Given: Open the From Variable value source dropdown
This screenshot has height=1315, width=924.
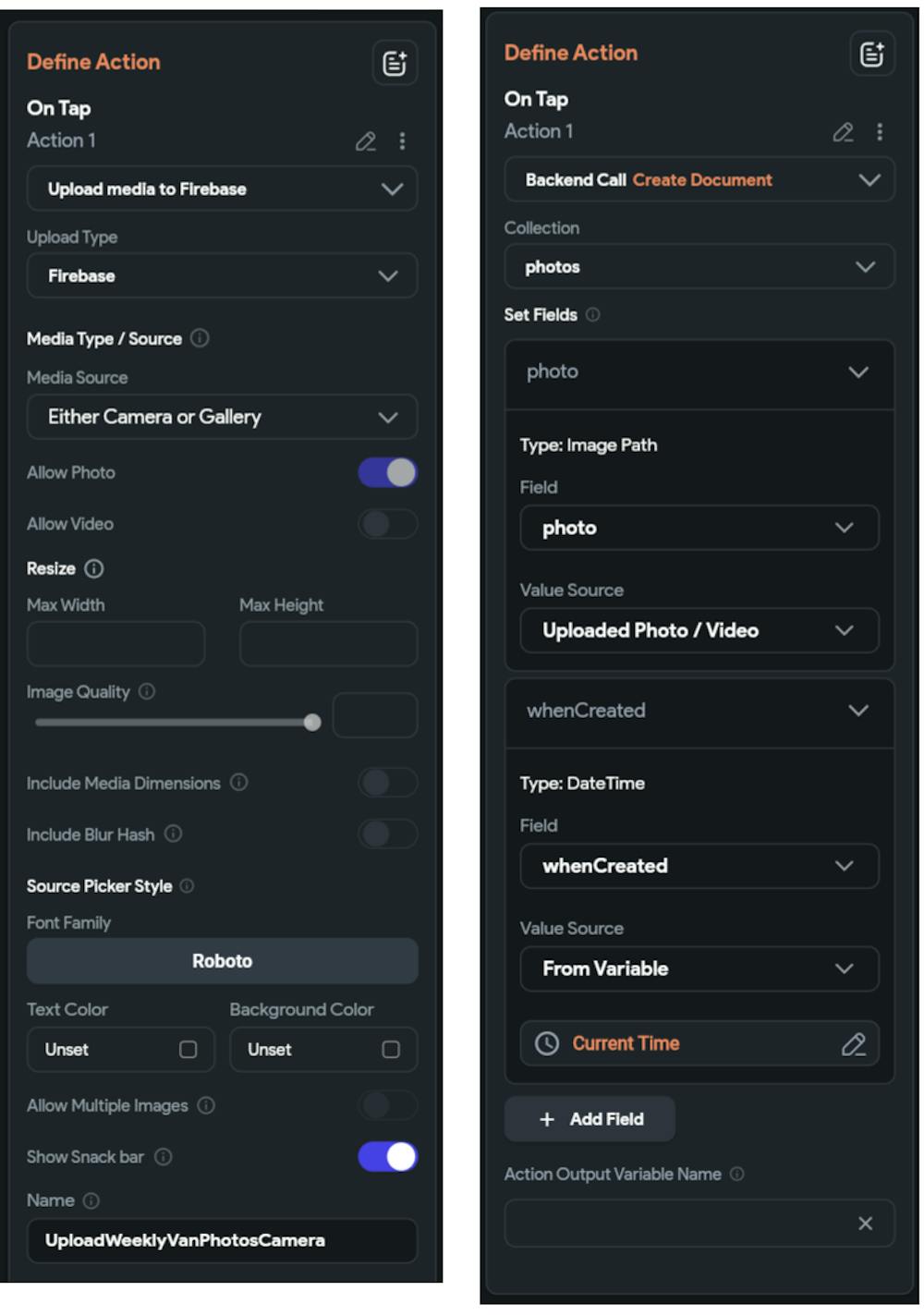Looking at the screenshot, I should coord(699,968).
